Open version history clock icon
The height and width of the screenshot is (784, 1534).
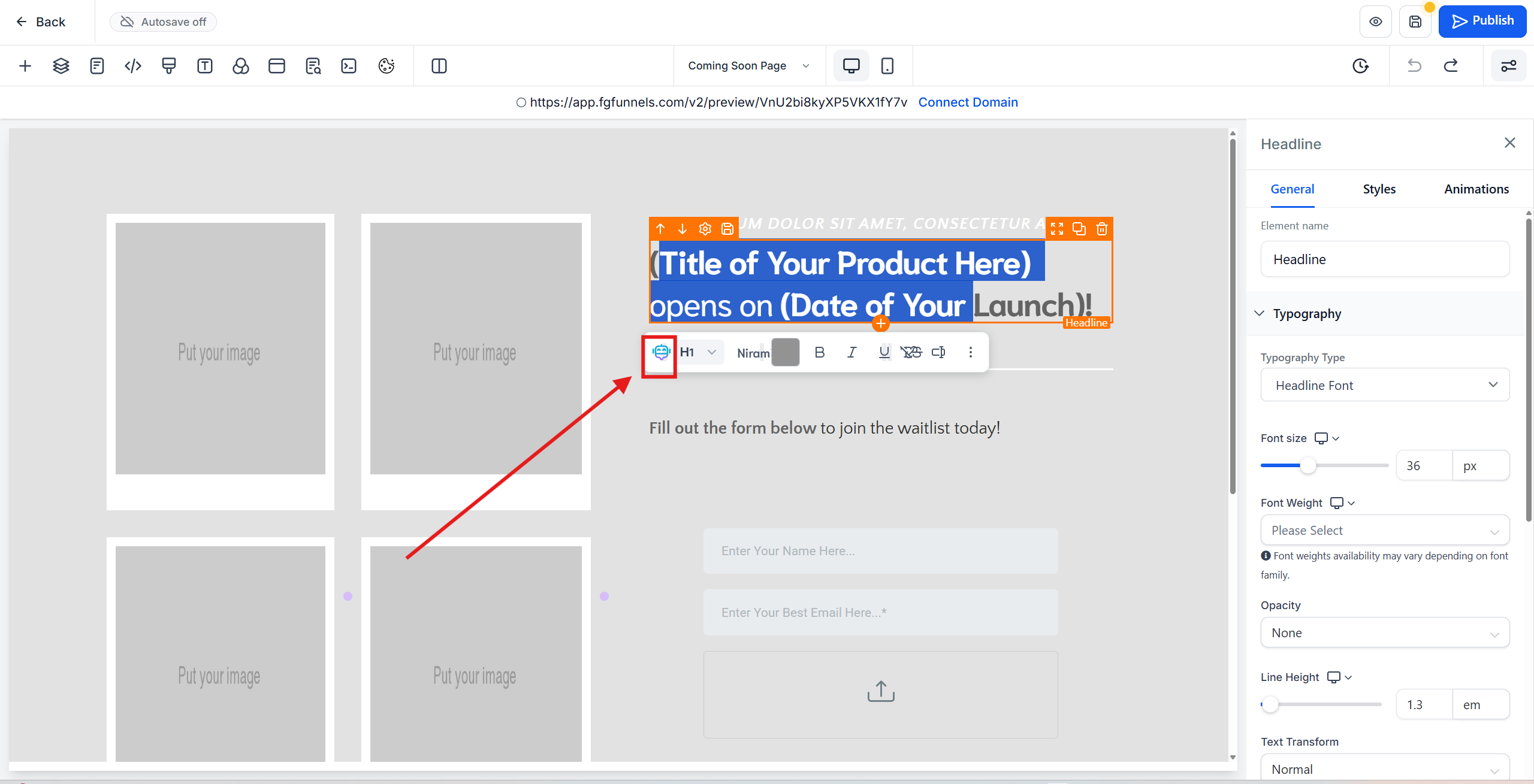tap(1360, 66)
